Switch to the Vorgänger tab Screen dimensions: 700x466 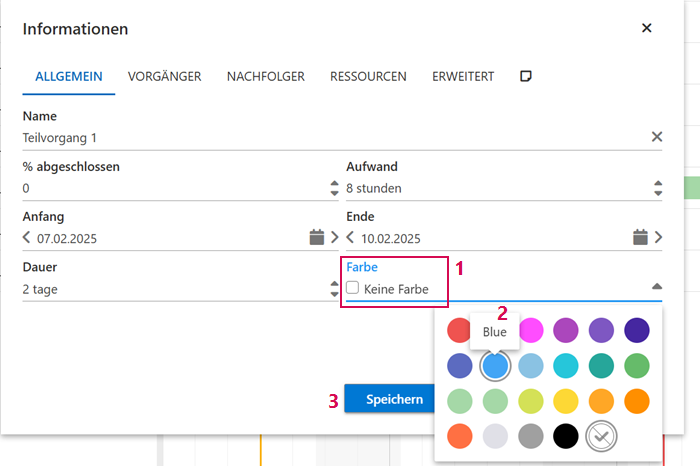(x=164, y=76)
